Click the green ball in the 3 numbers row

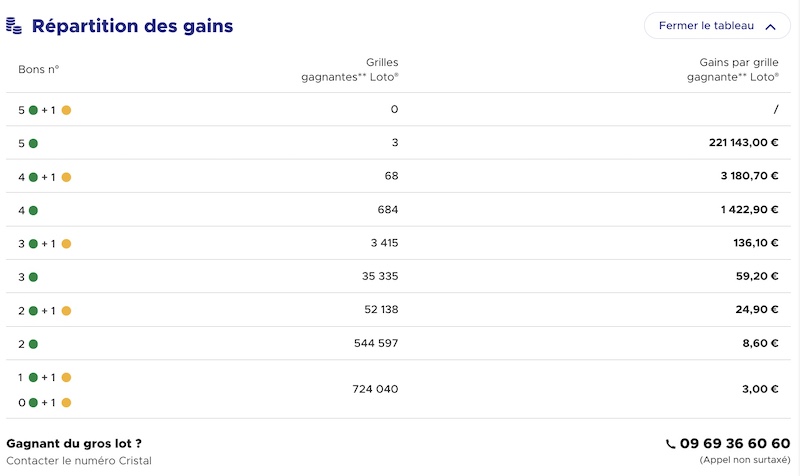click(33, 277)
